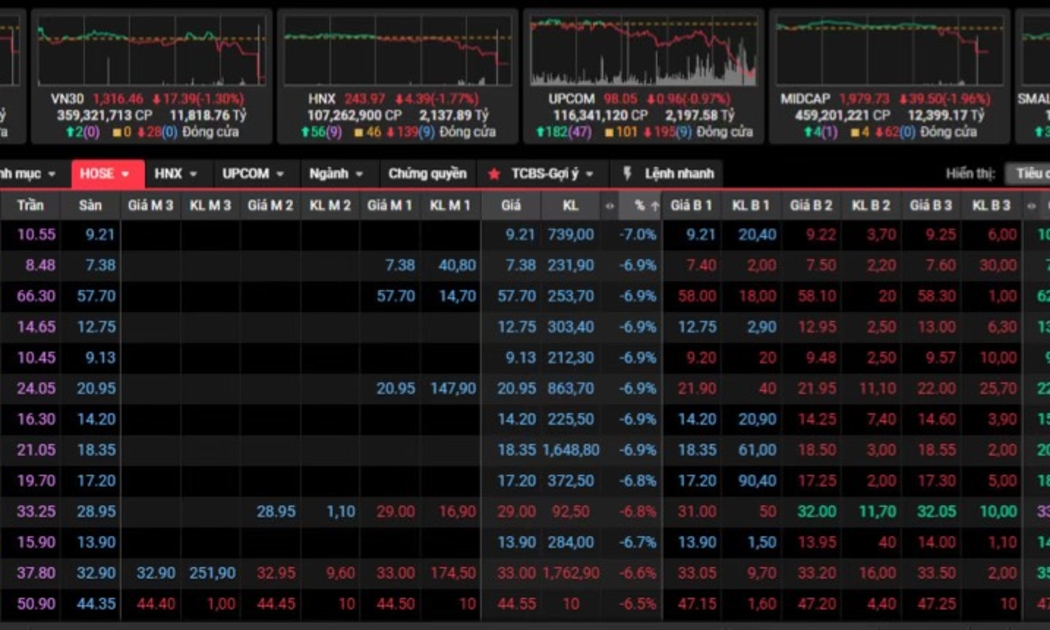This screenshot has width=1050, height=630.
Task: Click the sort arrow on the % column
Action: pyautogui.click(x=655, y=206)
